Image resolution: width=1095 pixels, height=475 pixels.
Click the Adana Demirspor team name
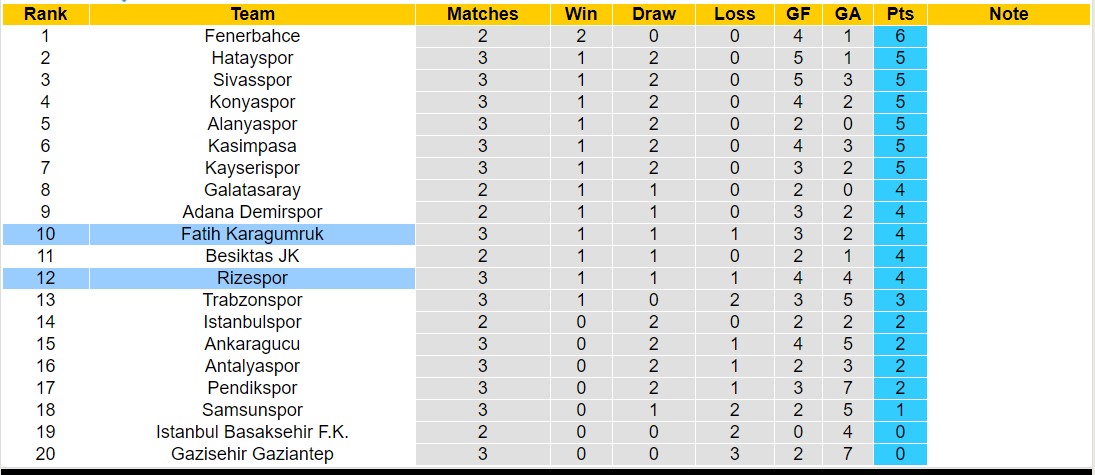(252, 212)
